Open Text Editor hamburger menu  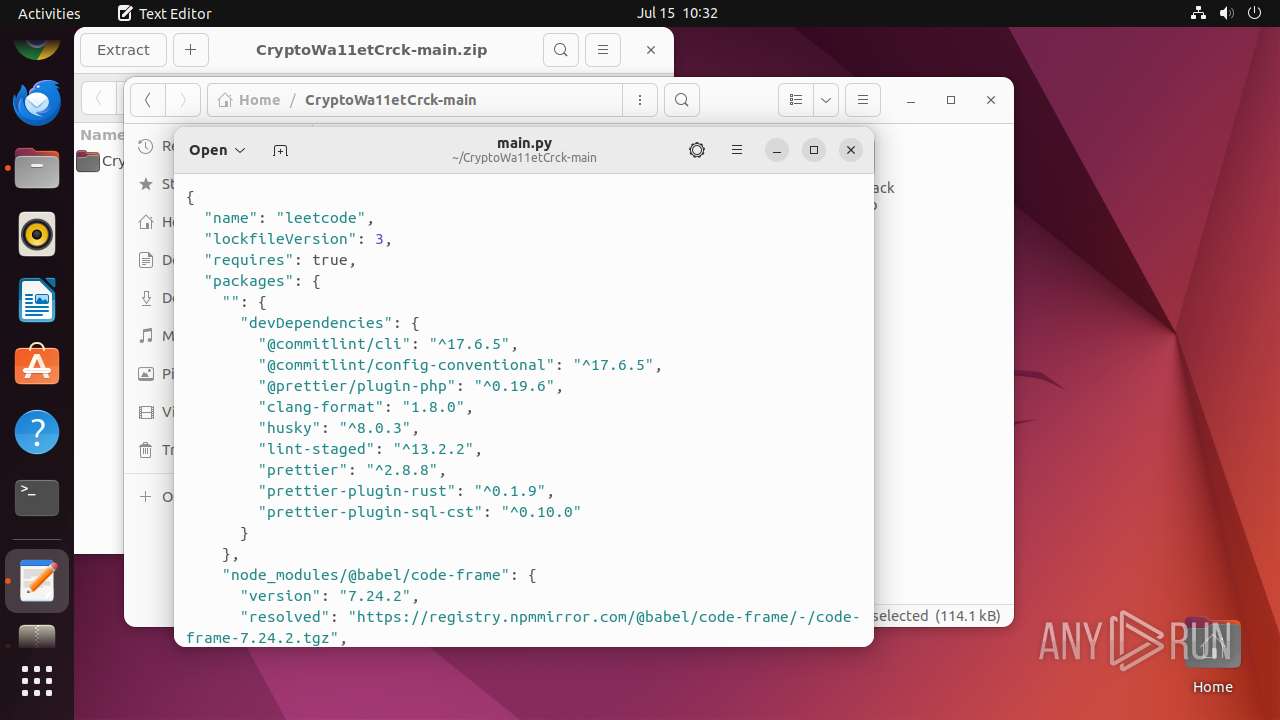coord(737,150)
